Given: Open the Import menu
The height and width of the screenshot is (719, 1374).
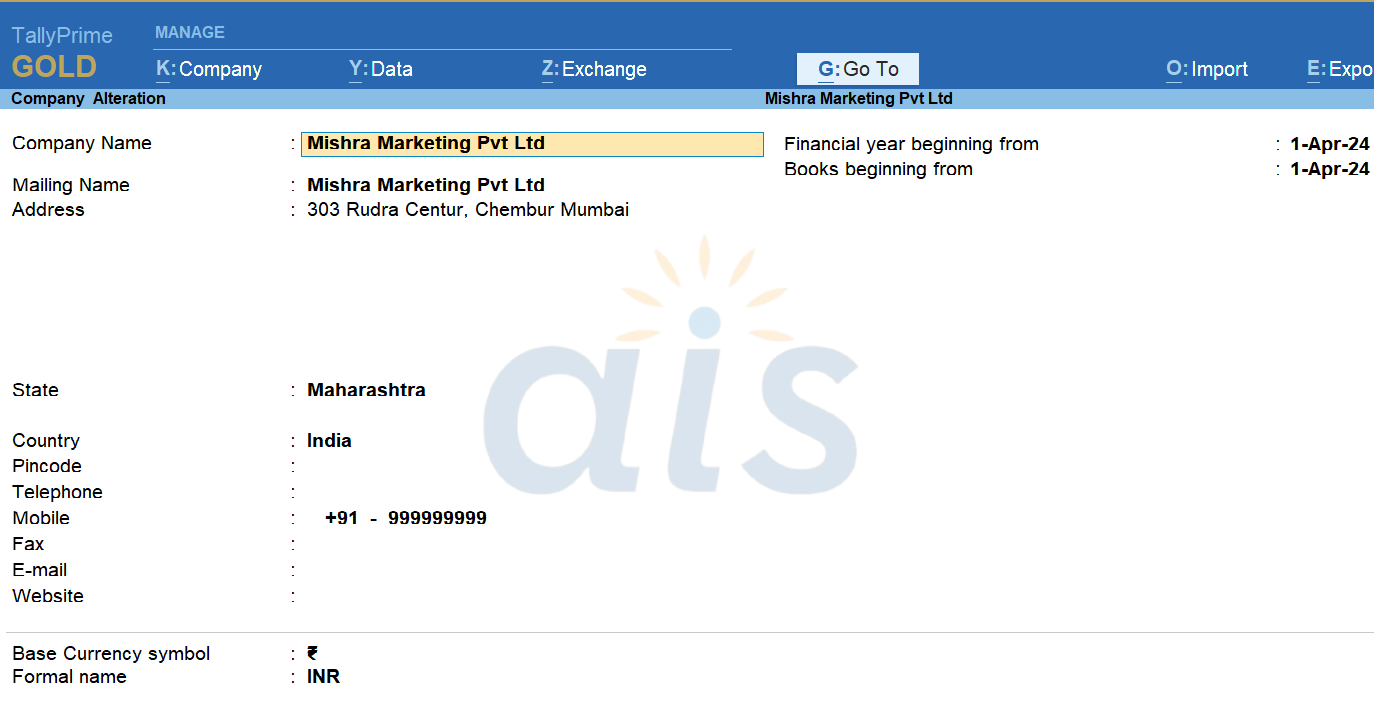Looking at the screenshot, I should tap(1207, 69).
